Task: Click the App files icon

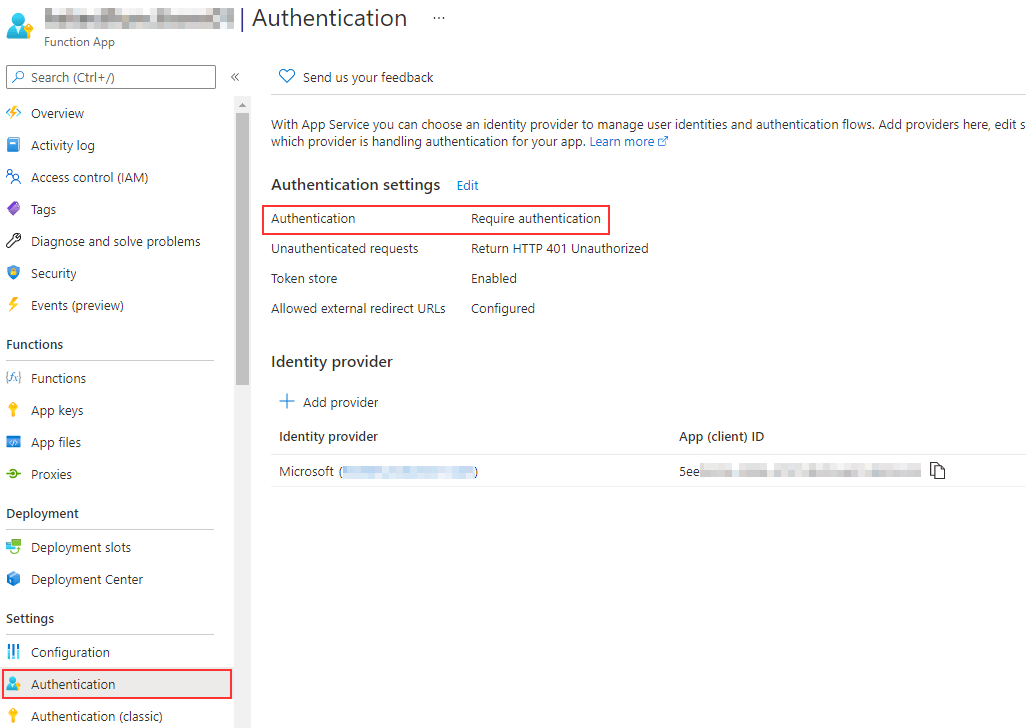Action: [13, 442]
